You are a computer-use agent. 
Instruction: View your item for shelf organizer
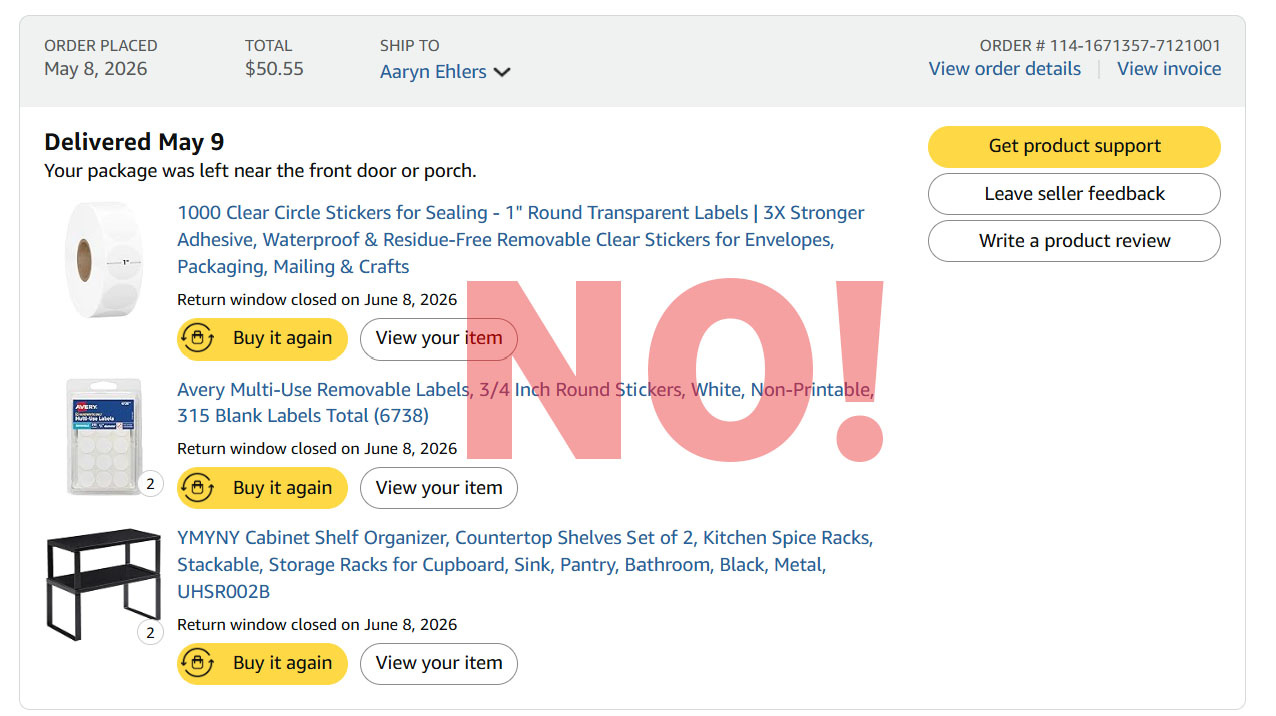[x=439, y=663]
